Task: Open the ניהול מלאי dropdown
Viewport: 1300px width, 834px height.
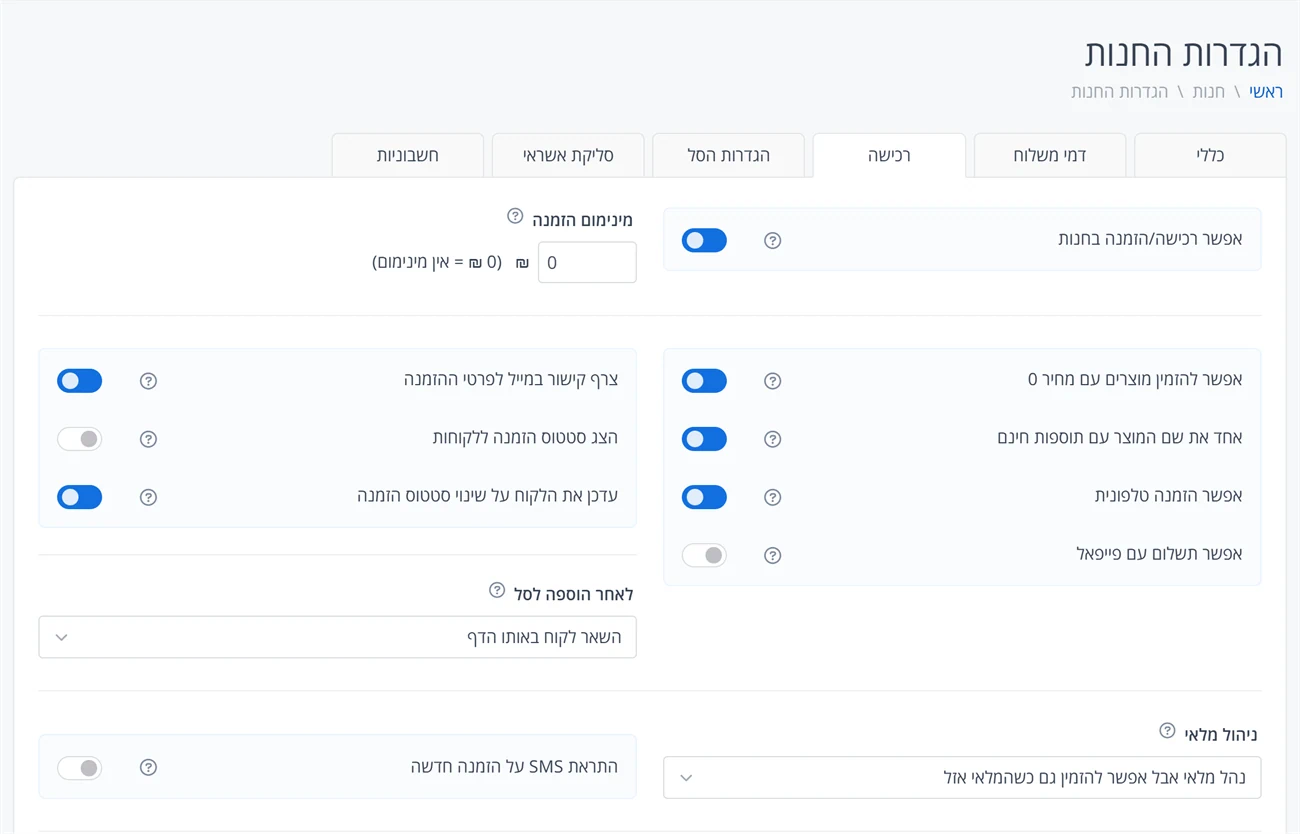Action: [x=962, y=777]
